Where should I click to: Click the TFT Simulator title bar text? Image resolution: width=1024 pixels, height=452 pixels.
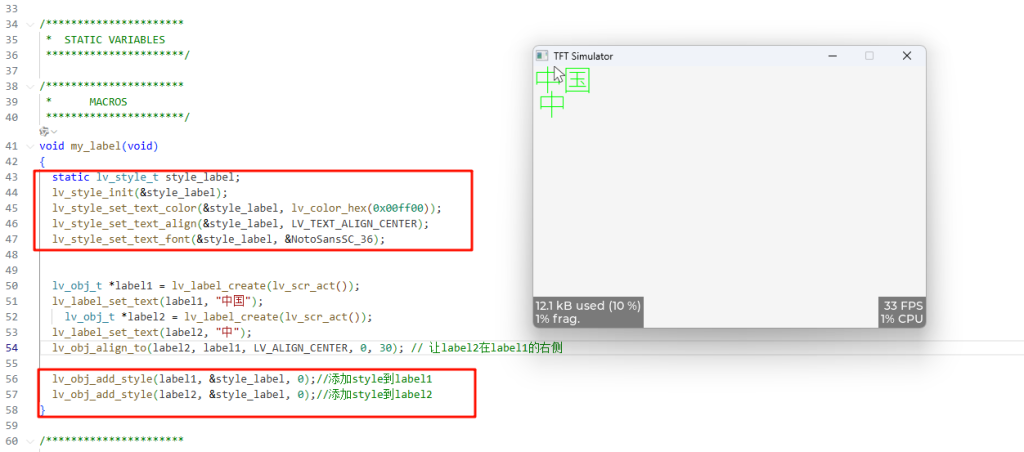583,56
